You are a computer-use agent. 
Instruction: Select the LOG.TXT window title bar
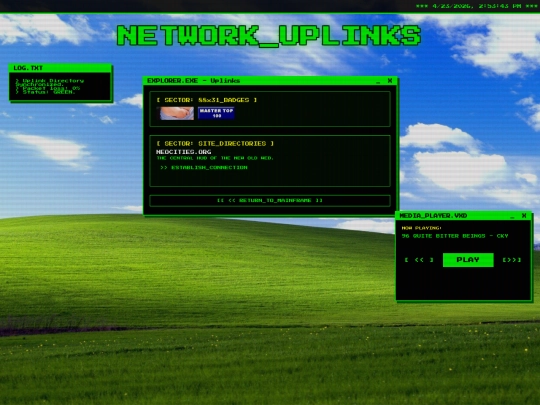[x=60, y=68]
